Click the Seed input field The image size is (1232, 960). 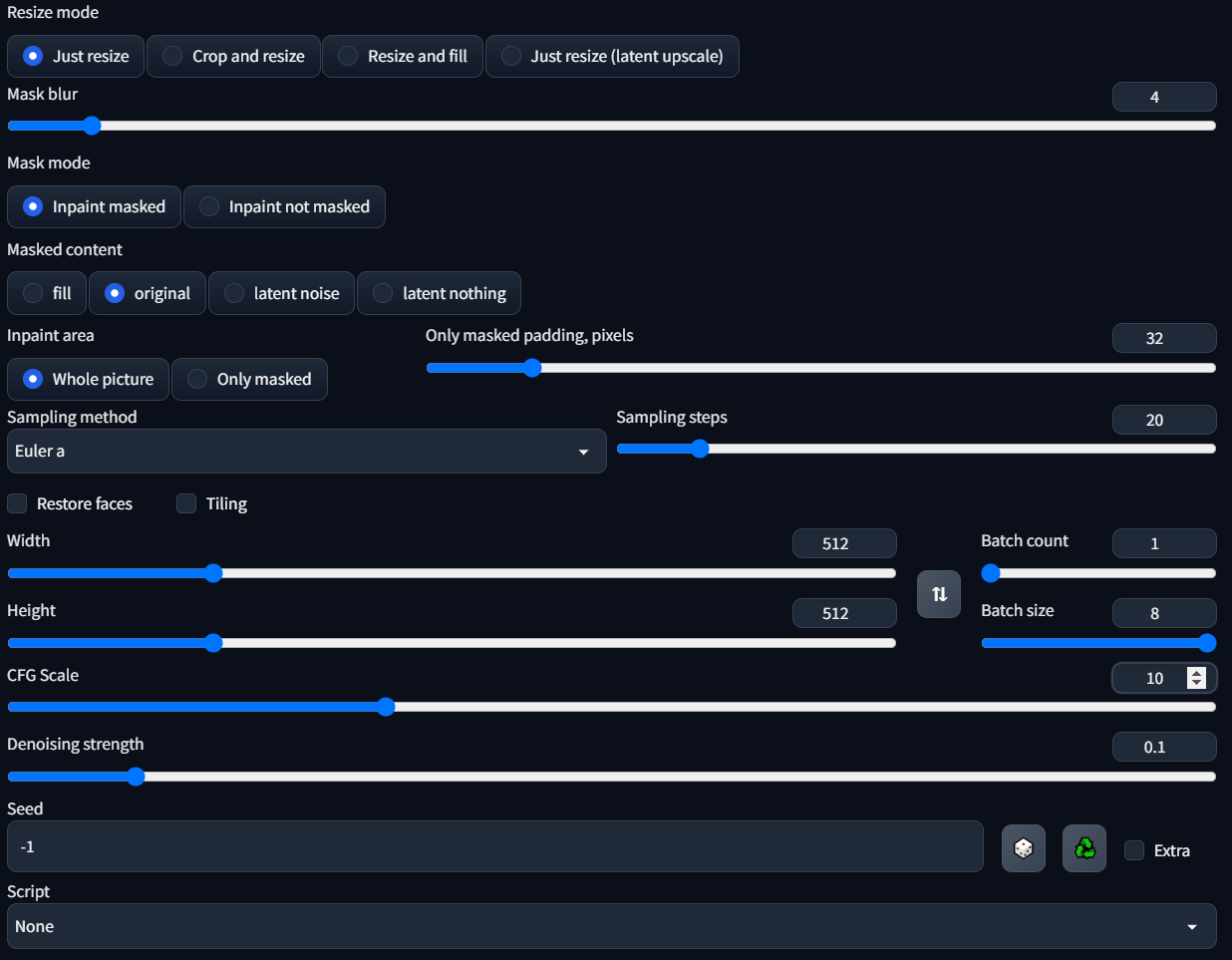coord(494,846)
